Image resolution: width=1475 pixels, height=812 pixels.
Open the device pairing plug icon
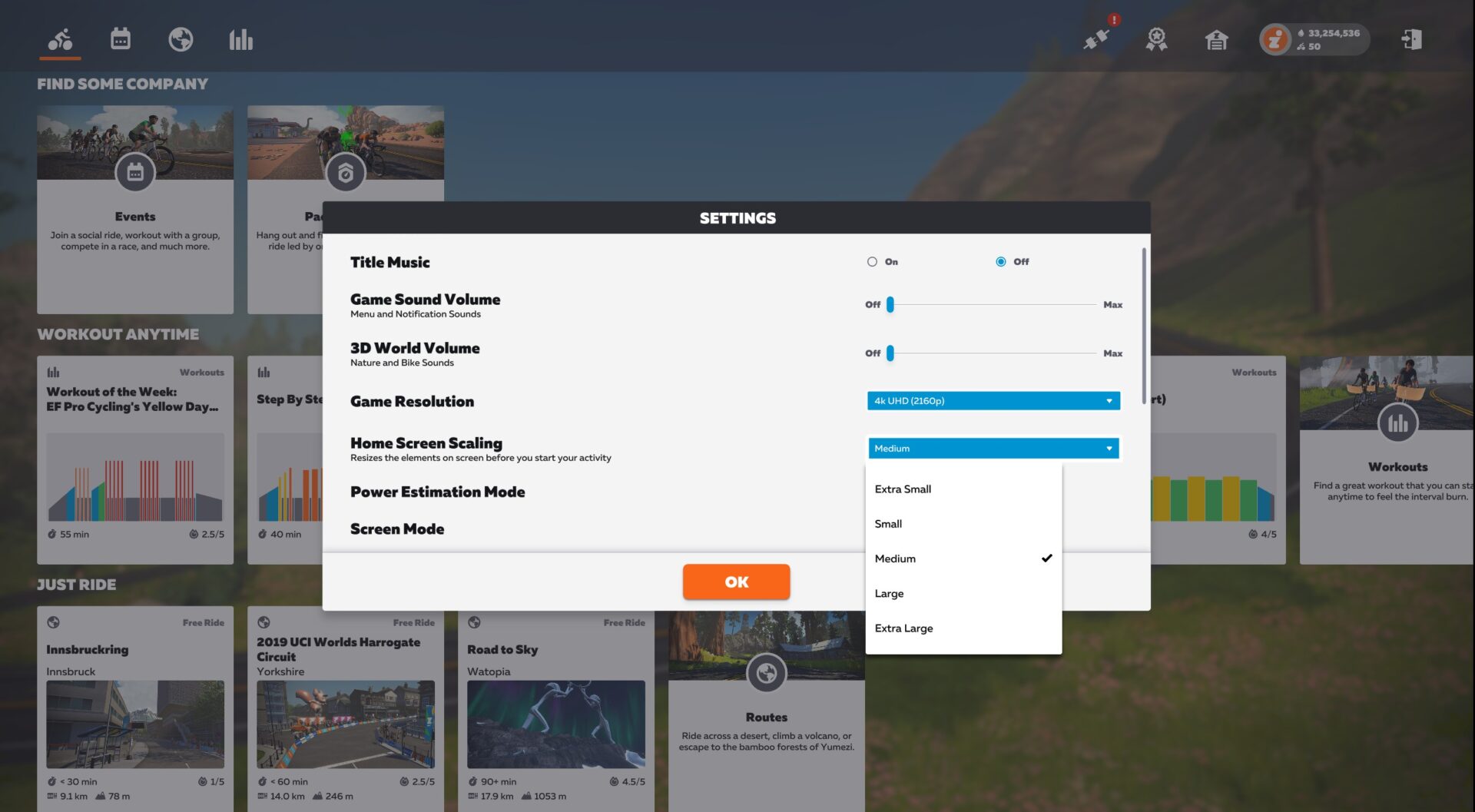click(x=1096, y=40)
